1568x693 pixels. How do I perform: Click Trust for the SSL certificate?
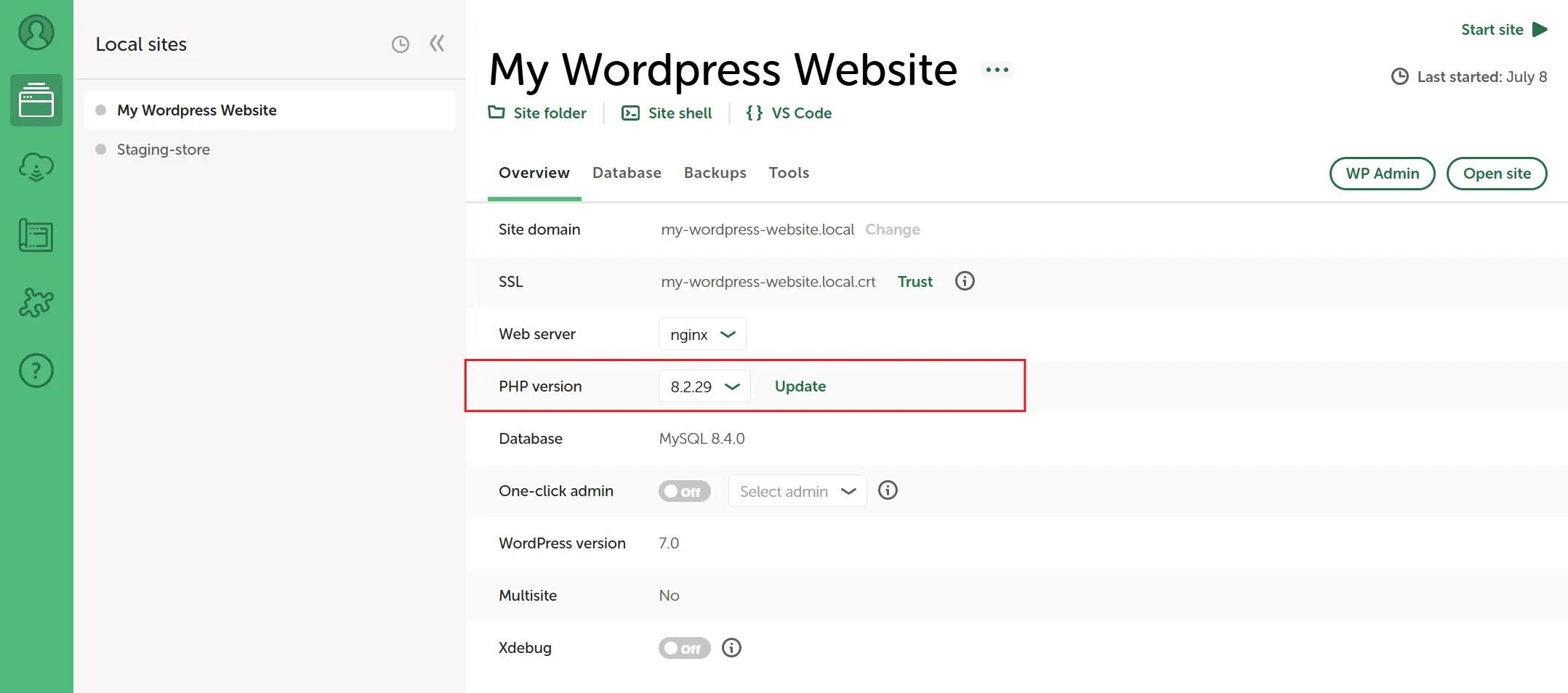coord(914,282)
